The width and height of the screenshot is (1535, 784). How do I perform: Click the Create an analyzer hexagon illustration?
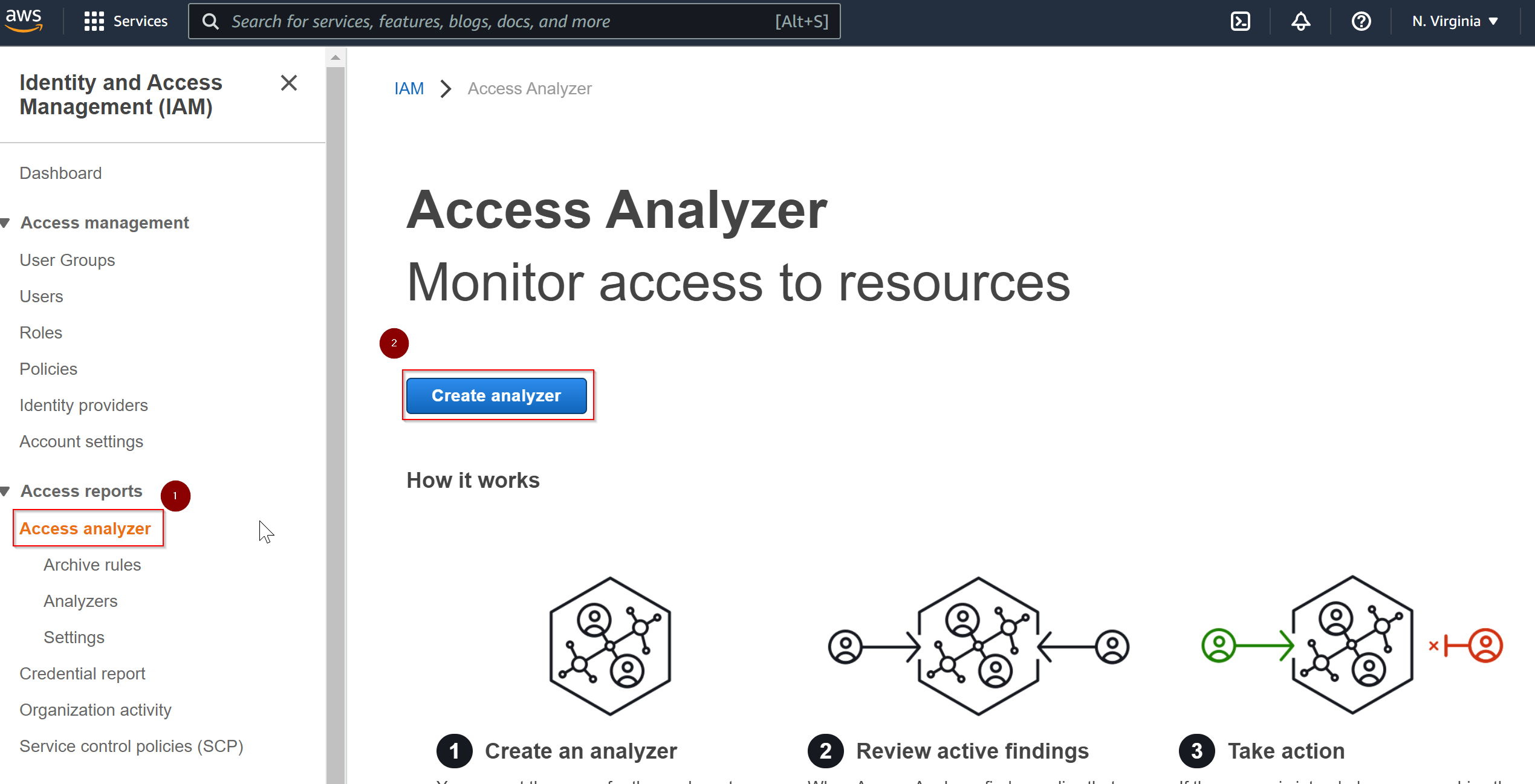click(610, 646)
